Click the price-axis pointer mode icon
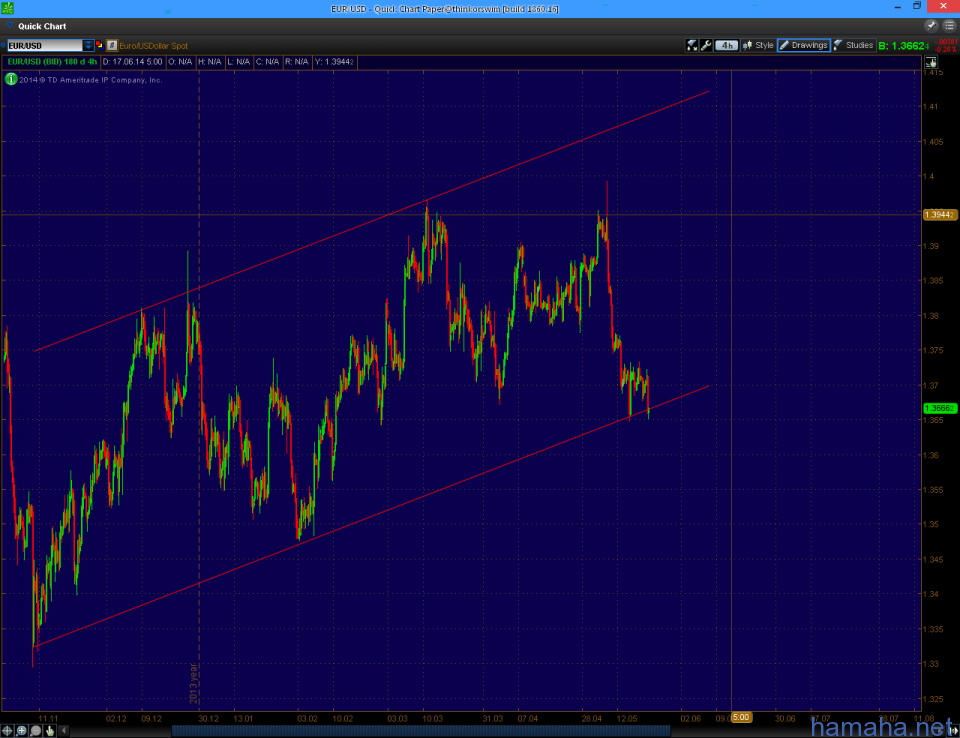 click(x=931, y=62)
